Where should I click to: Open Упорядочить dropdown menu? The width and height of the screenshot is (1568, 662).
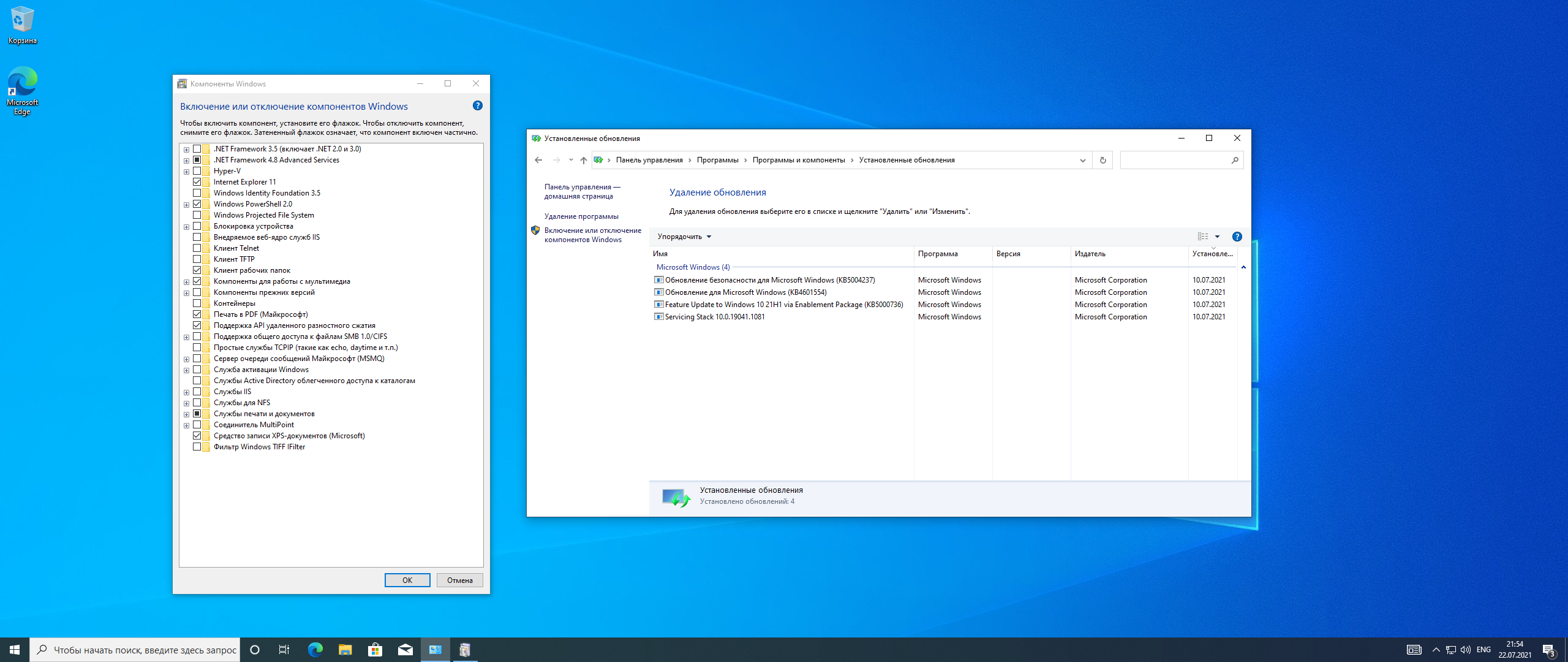point(684,237)
